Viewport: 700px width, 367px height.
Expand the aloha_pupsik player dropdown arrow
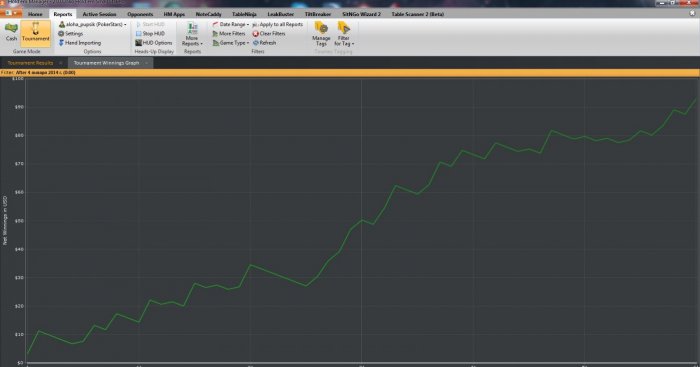125,25
